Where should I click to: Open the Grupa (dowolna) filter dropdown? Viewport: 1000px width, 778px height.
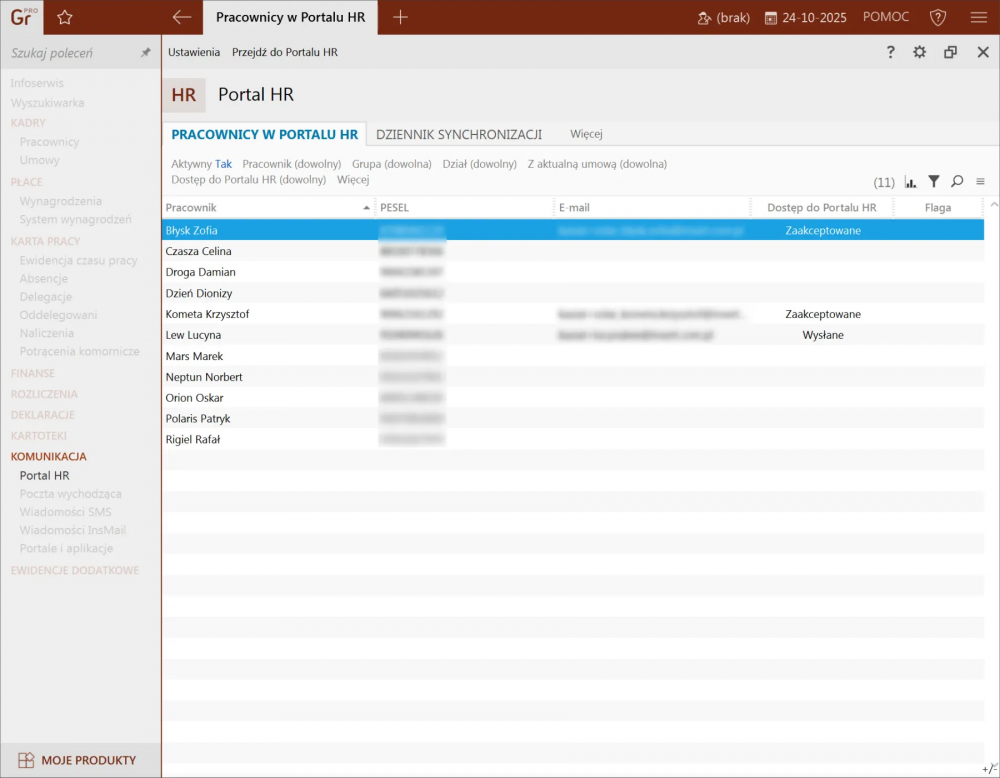coord(391,164)
